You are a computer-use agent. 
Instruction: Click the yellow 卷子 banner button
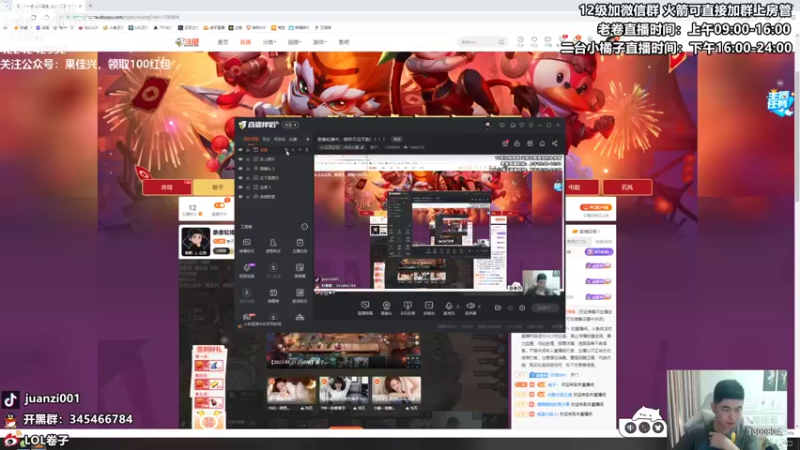[x=218, y=187]
